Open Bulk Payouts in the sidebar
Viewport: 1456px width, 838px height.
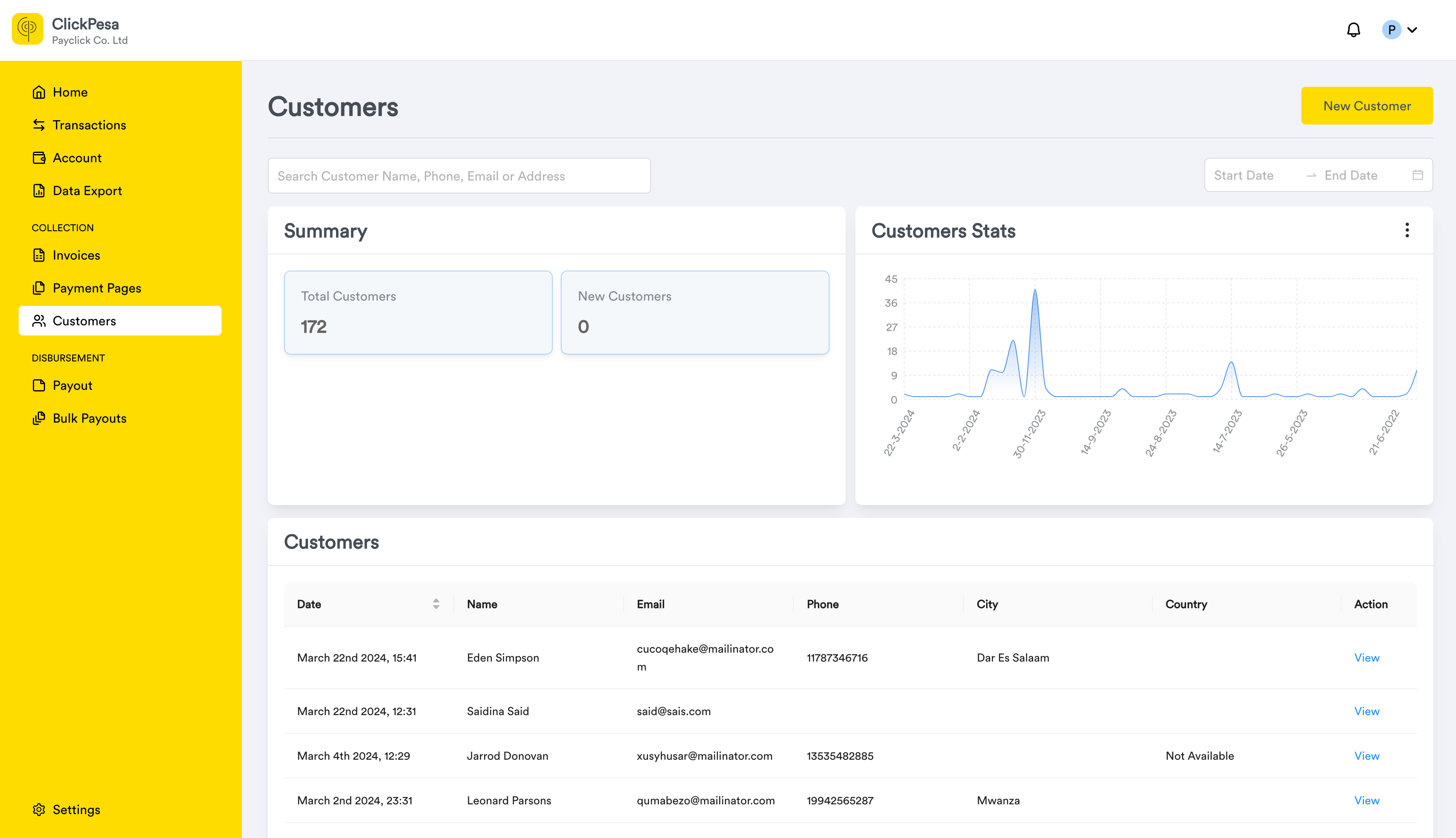click(x=120, y=418)
